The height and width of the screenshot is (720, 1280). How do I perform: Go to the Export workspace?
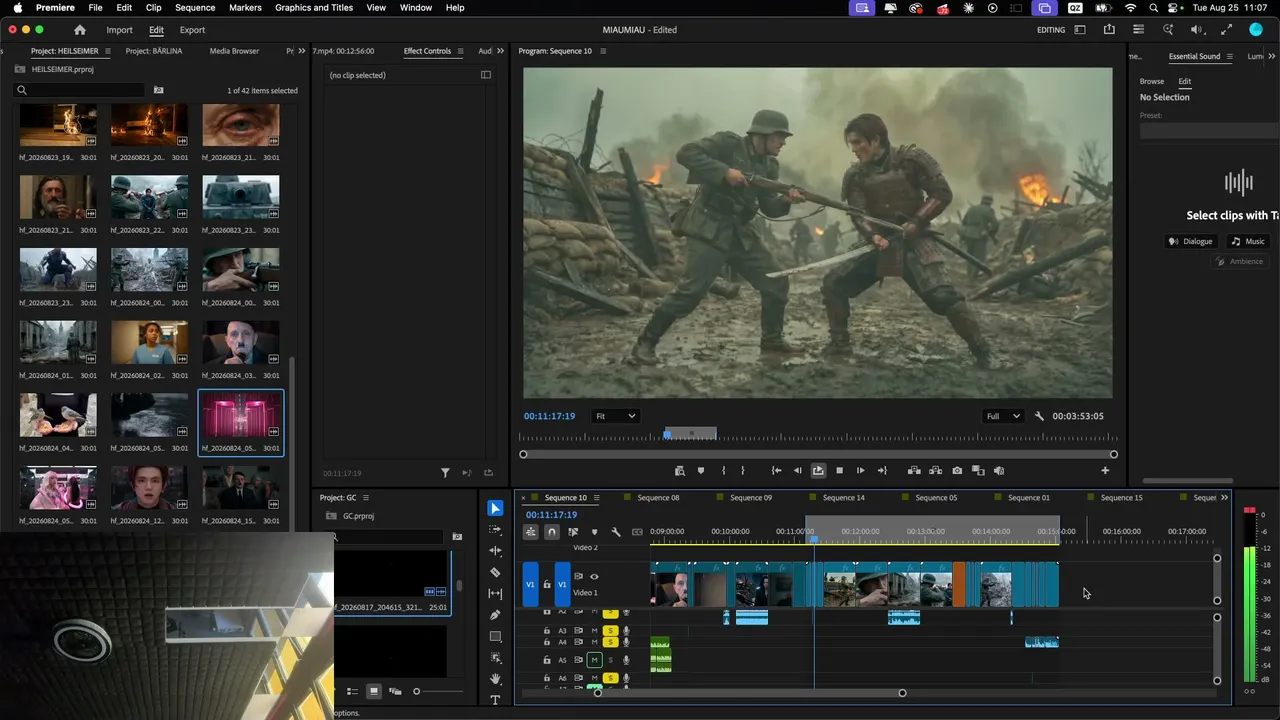[x=192, y=30]
